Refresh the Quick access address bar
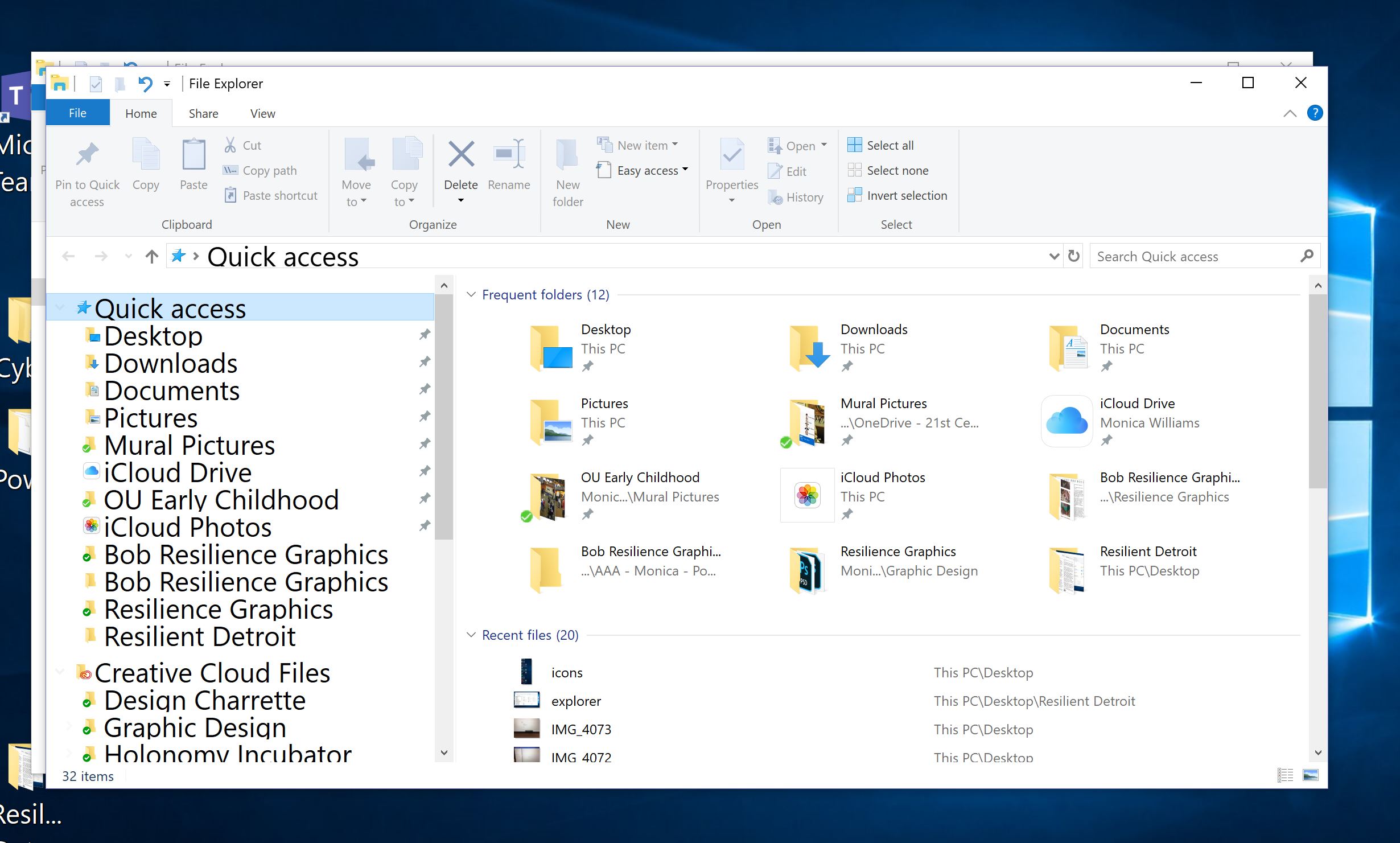The image size is (1400, 843). tap(1074, 256)
